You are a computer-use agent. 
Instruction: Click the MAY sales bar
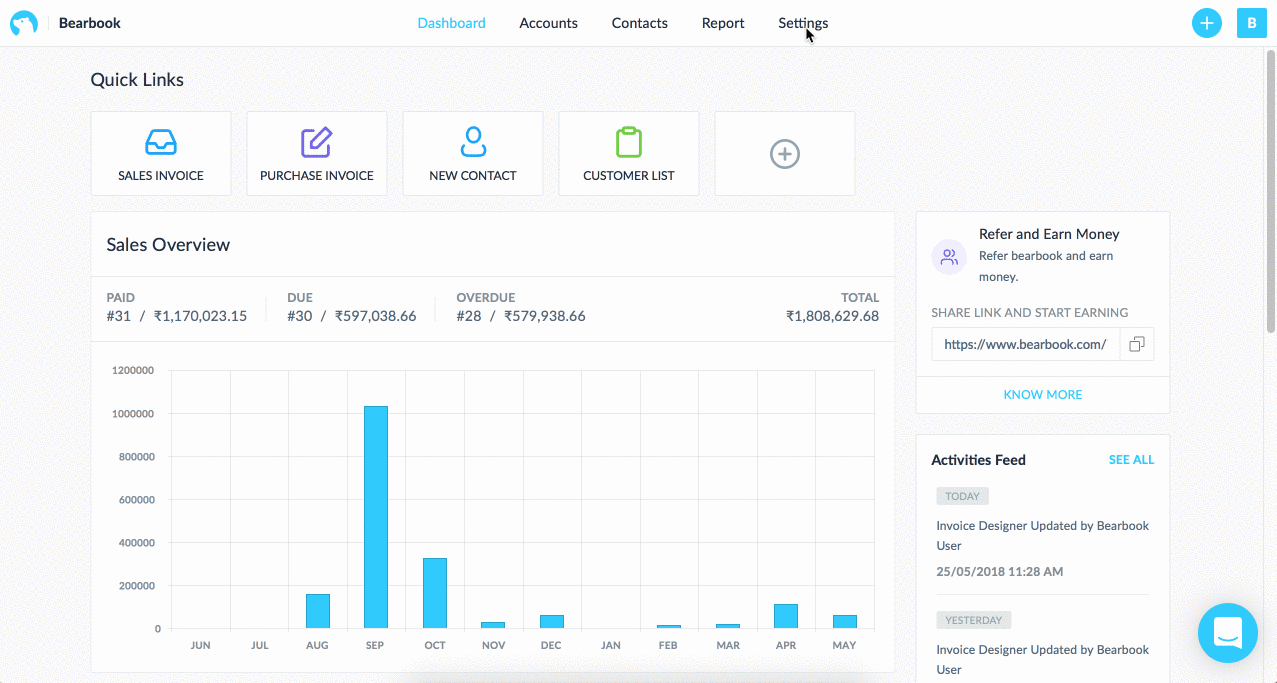845,622
